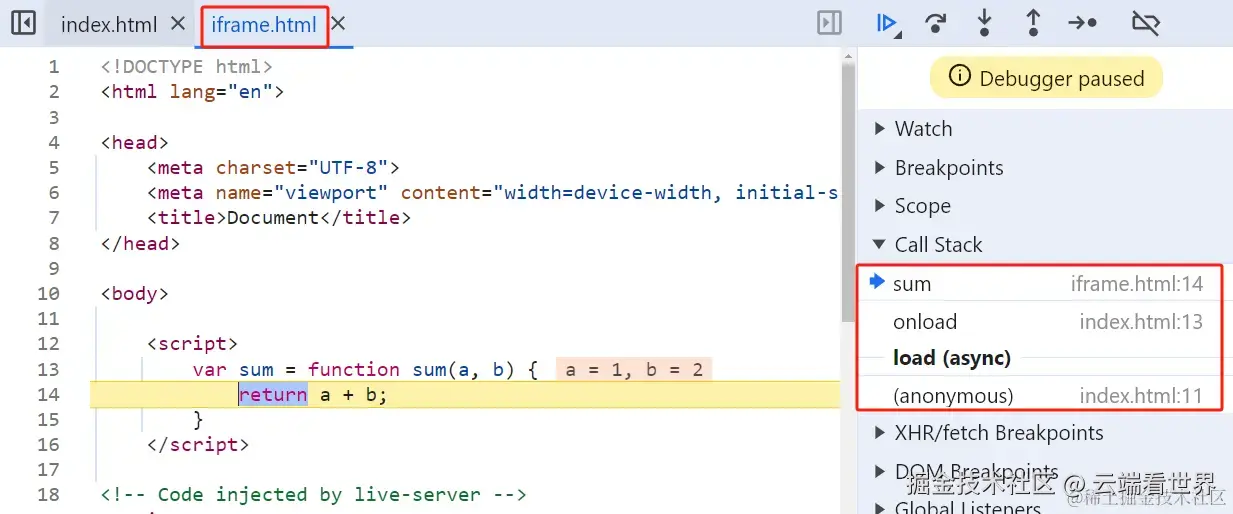Click the <title>Document</title> line
This screenshot has height=514, width=1233.
click(279, 218)
